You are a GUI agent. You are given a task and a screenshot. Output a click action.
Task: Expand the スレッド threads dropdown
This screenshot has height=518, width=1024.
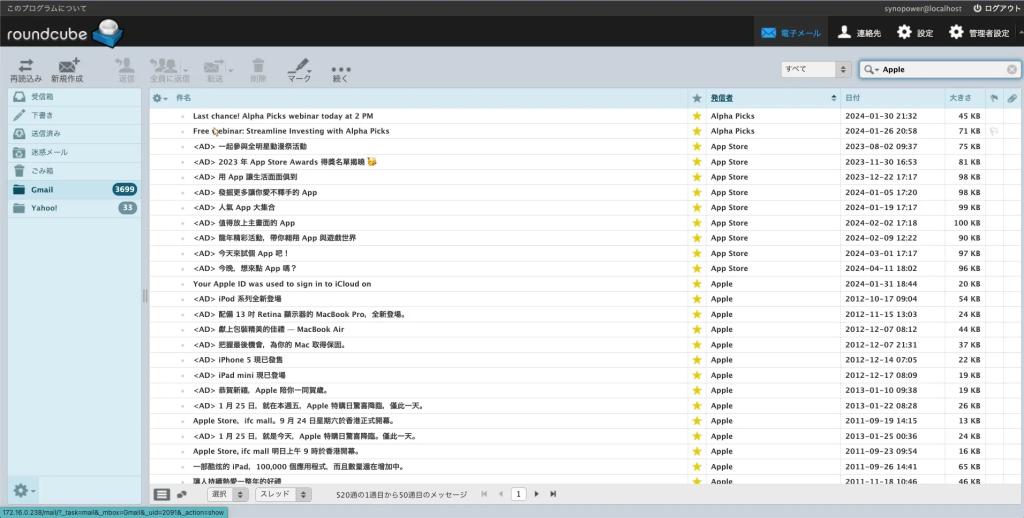(284, 494)
